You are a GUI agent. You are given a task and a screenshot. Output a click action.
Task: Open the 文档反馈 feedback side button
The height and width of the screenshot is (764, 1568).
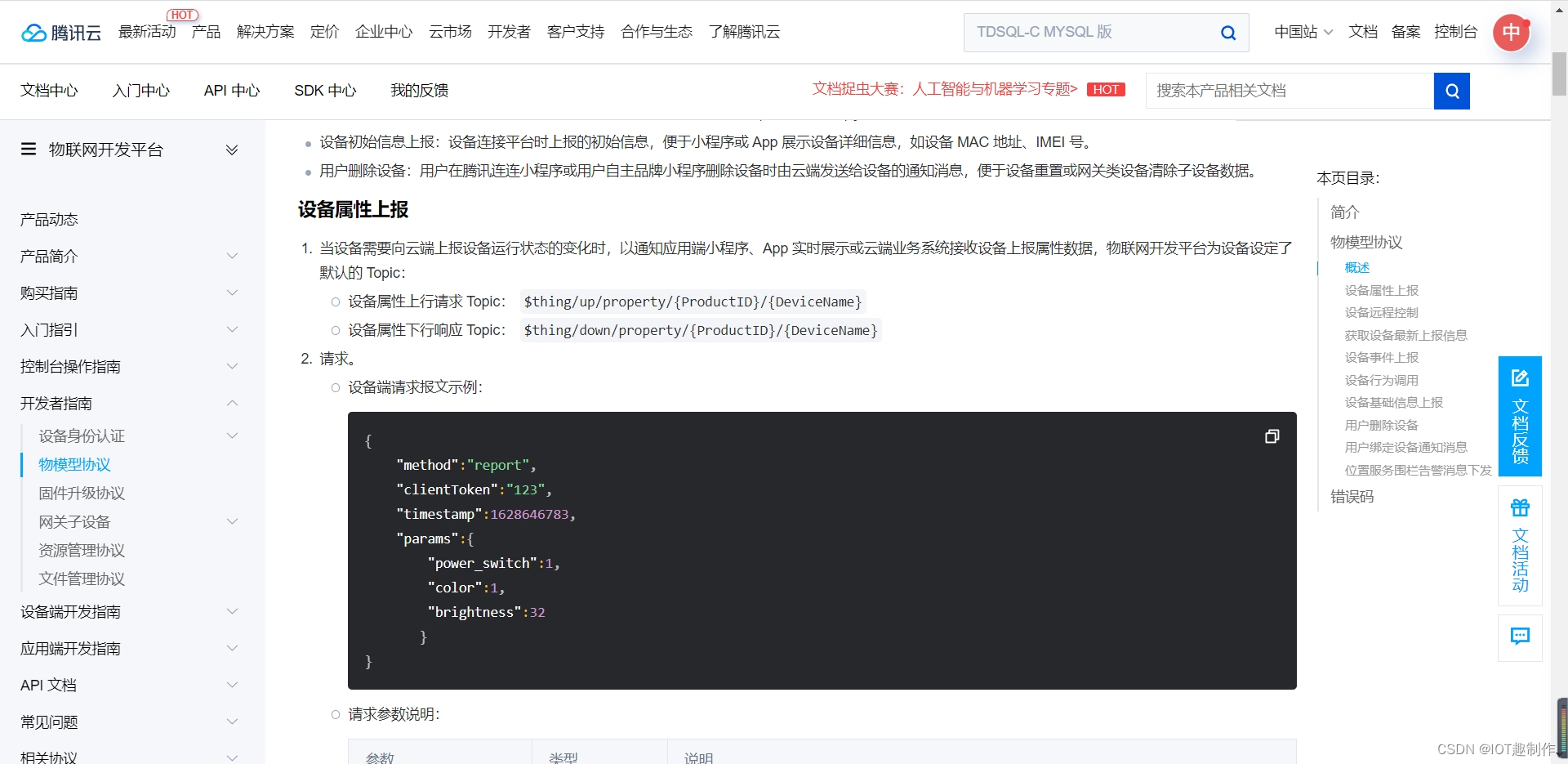(x=1520, y=416)
